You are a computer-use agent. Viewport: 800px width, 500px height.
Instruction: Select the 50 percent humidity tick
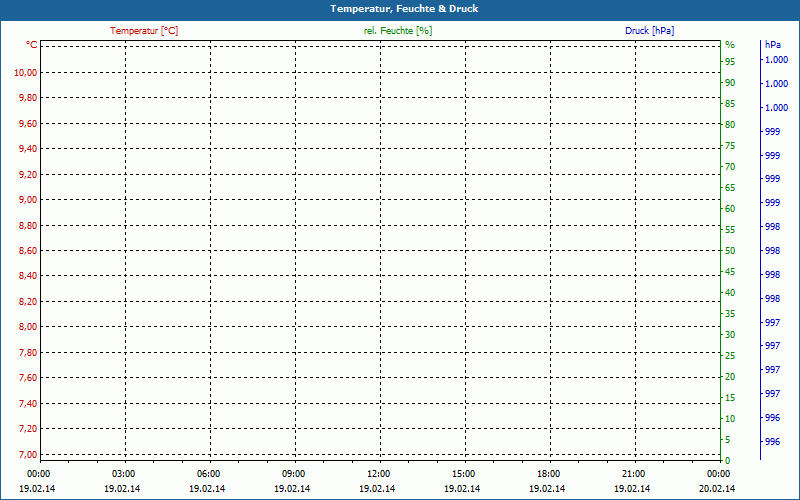click(730, 251)
